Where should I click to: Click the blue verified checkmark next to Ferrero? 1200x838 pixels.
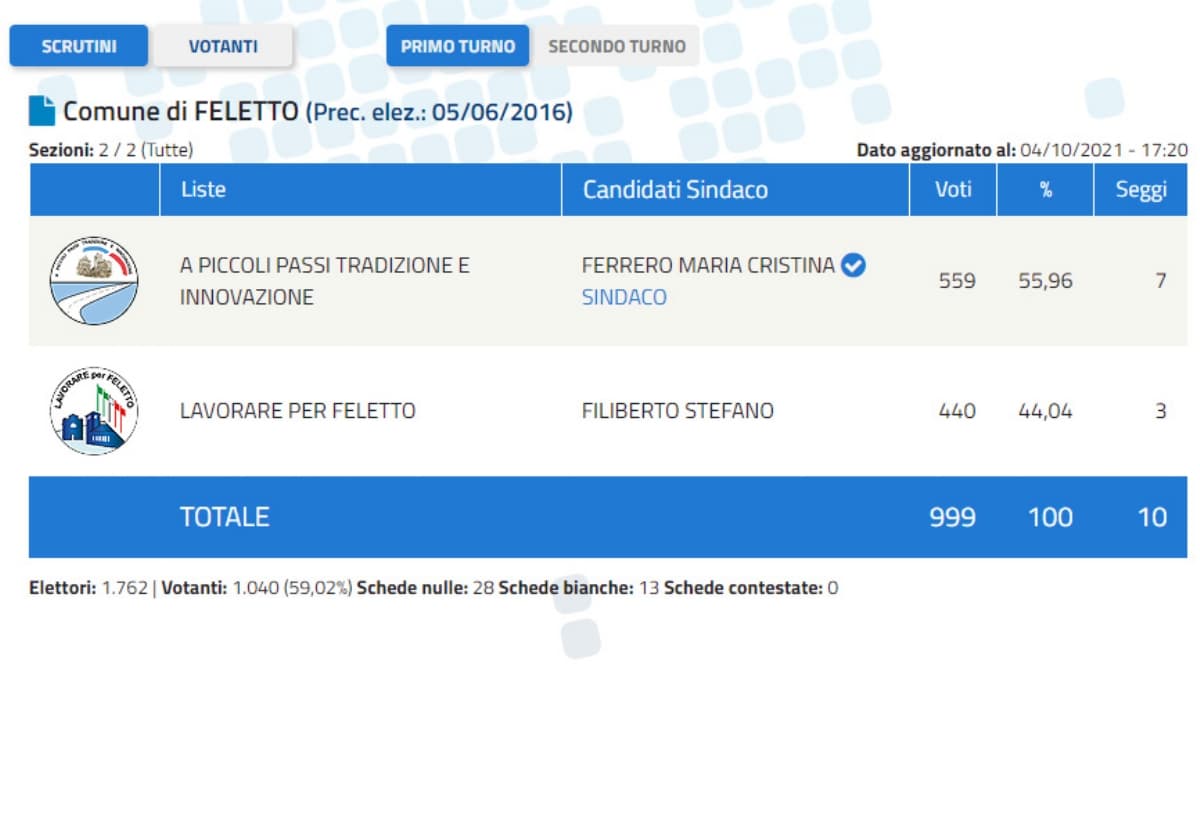click(853, 265)
